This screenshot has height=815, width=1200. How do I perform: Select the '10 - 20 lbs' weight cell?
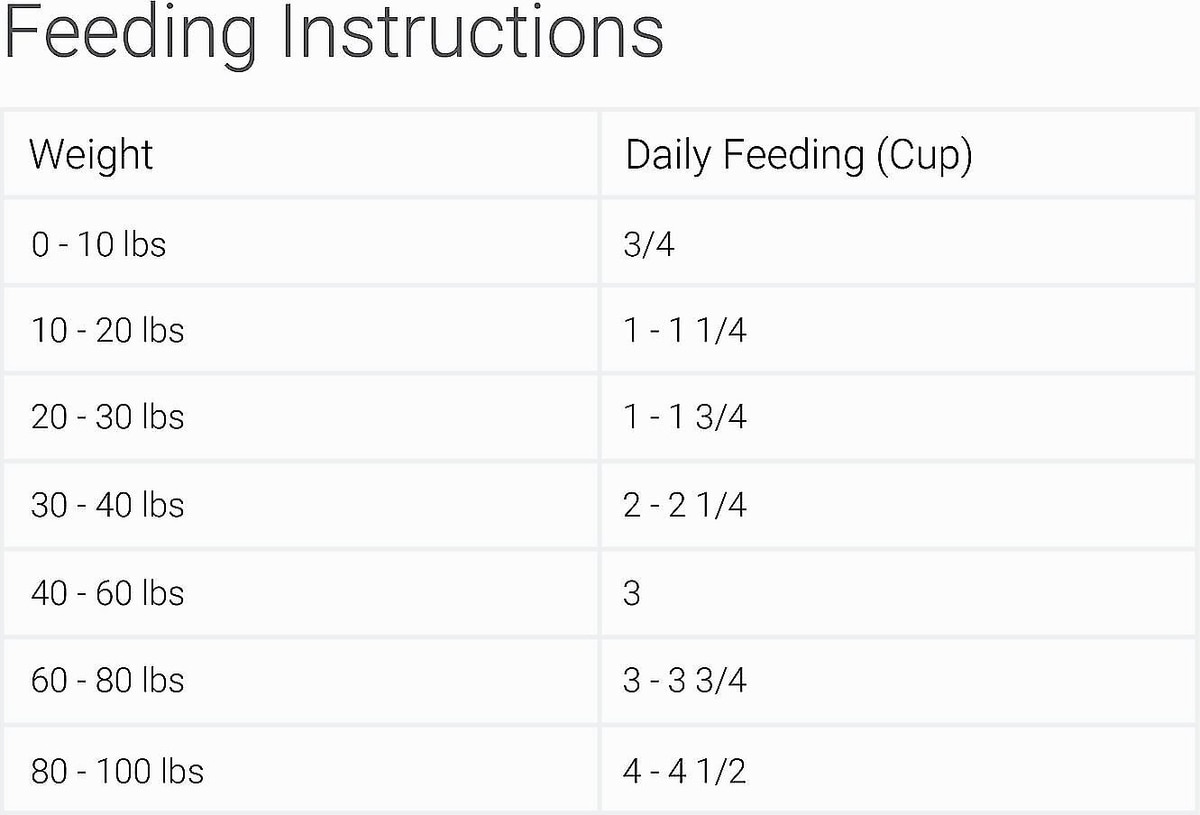click(x=107, y=330)
